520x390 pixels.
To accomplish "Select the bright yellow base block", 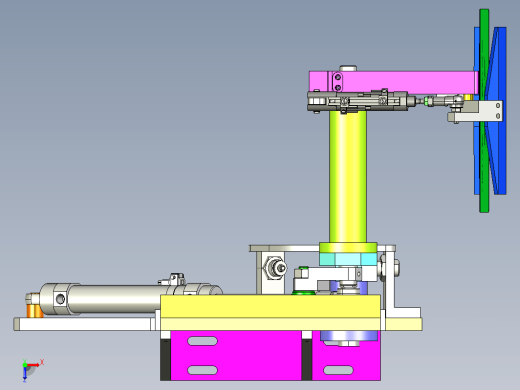I will (x=270, y=306).
